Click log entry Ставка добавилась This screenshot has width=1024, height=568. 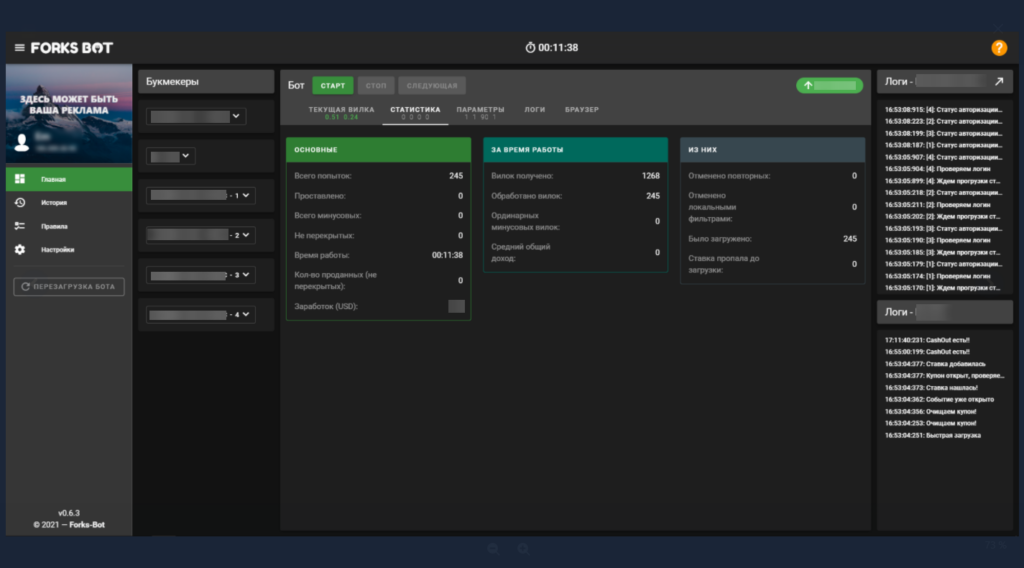coord(935,364)
